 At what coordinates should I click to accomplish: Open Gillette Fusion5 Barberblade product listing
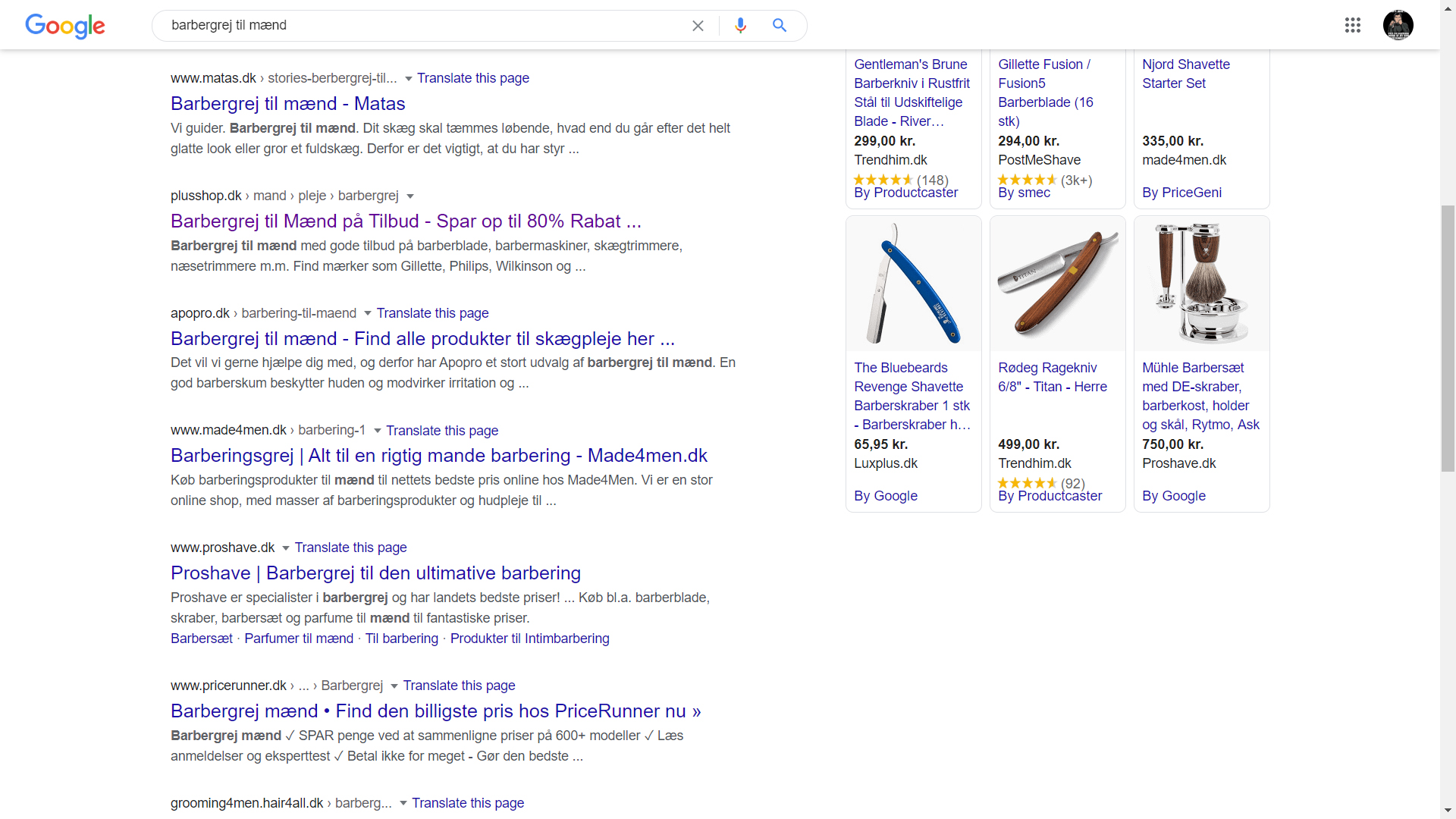point(1046,93)
